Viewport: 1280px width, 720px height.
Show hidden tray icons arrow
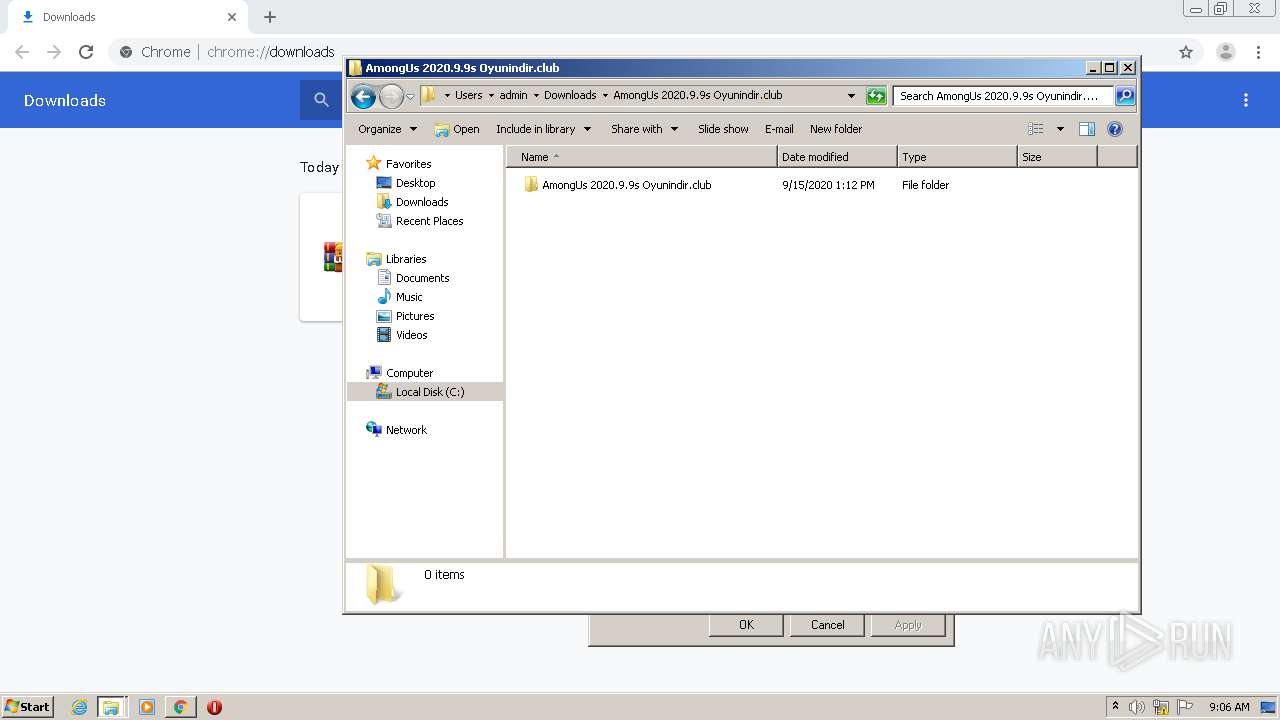1115,707
